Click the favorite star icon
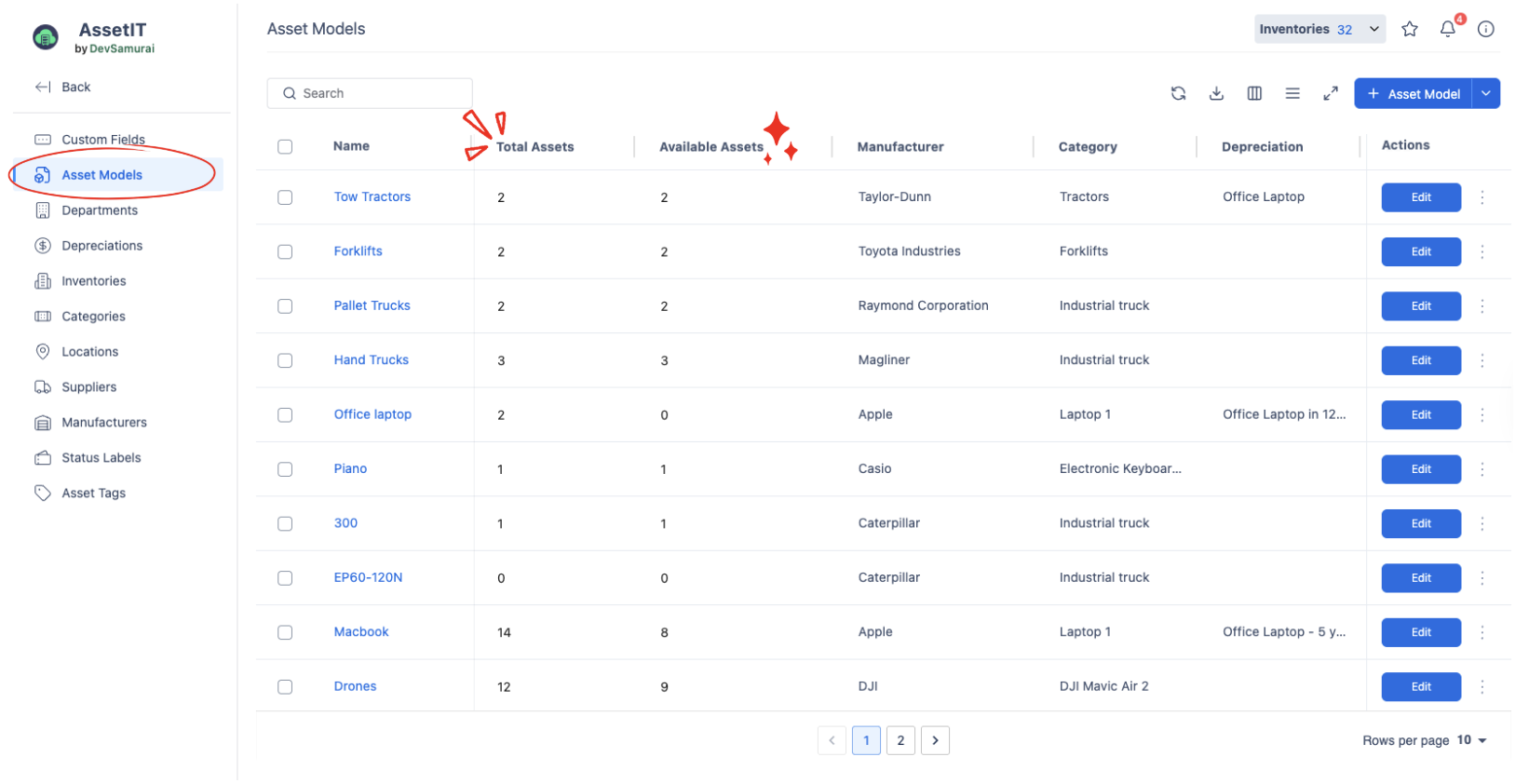This screenshot has height=784, width=1529. click(1410, 29)
